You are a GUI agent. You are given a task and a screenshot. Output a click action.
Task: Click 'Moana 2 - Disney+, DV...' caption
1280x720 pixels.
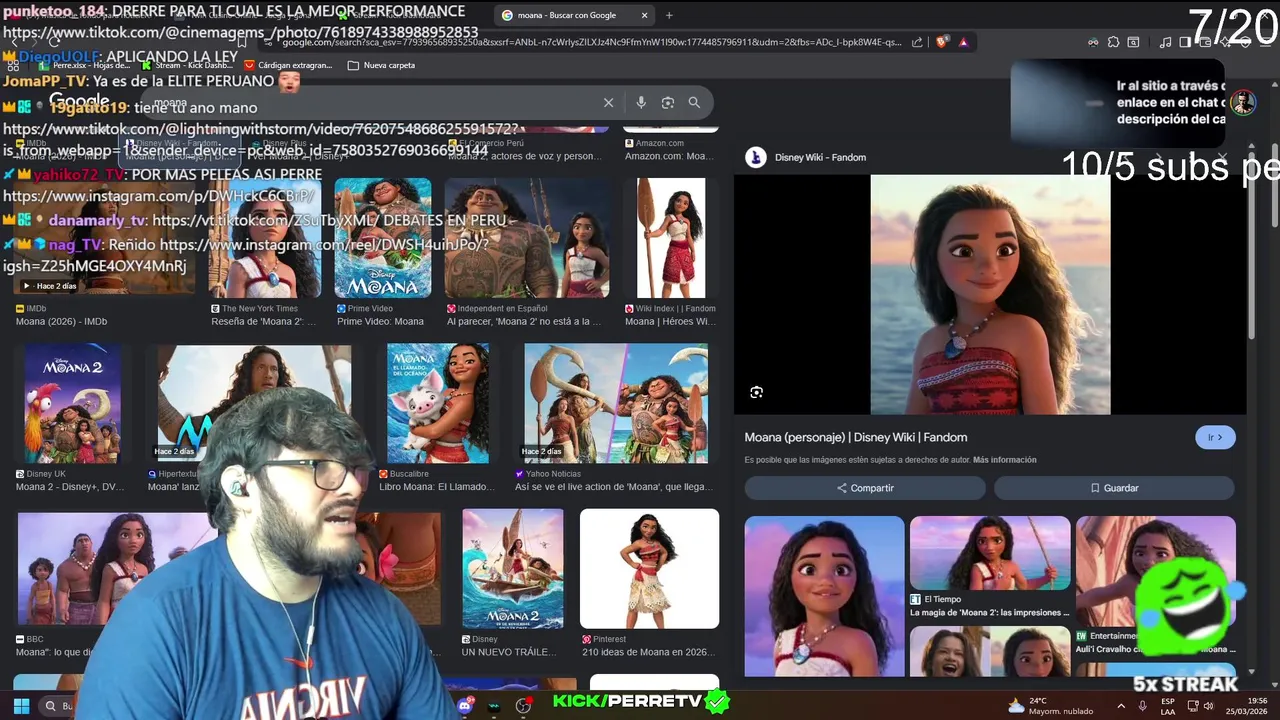coord(70,487)
